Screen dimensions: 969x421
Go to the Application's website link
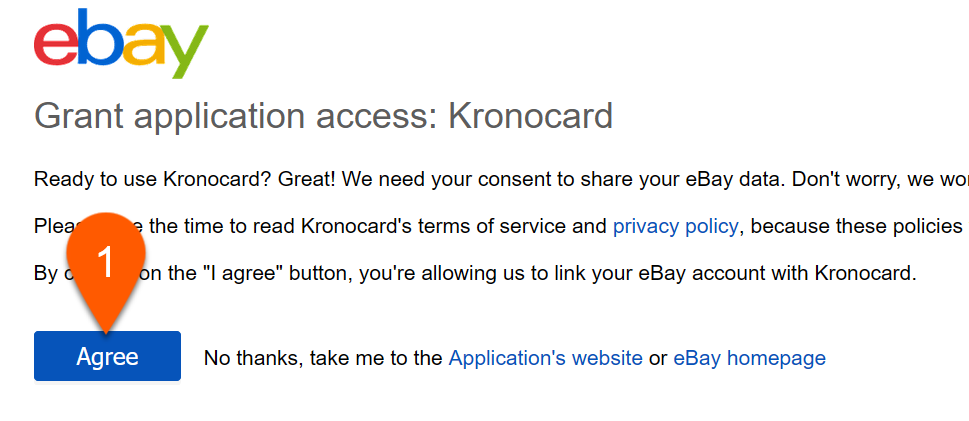pos(545,358)
